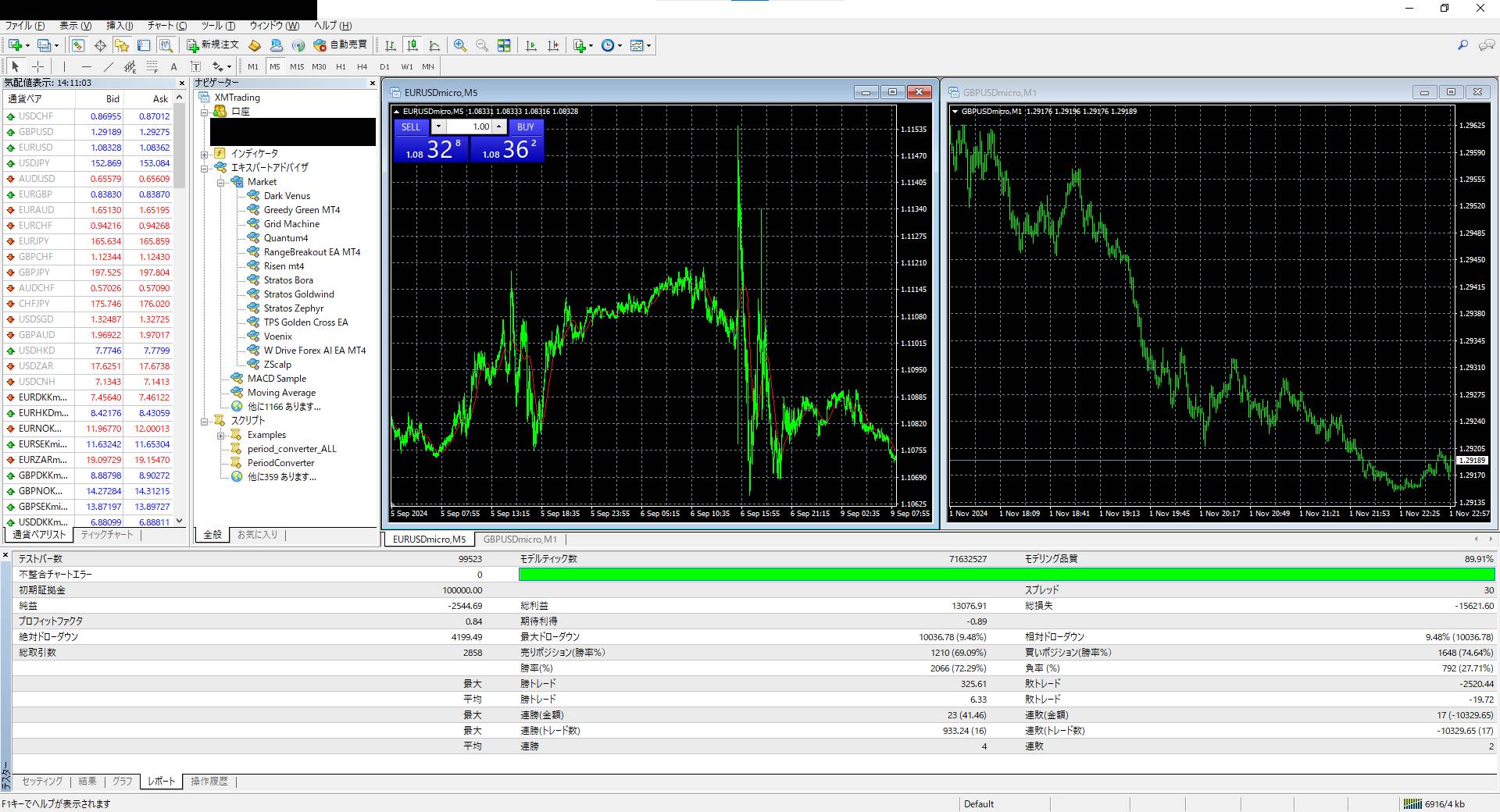Screen dimensions: 1500x812
Task: Select the text label 'T' tool
Action: (196, 66)
